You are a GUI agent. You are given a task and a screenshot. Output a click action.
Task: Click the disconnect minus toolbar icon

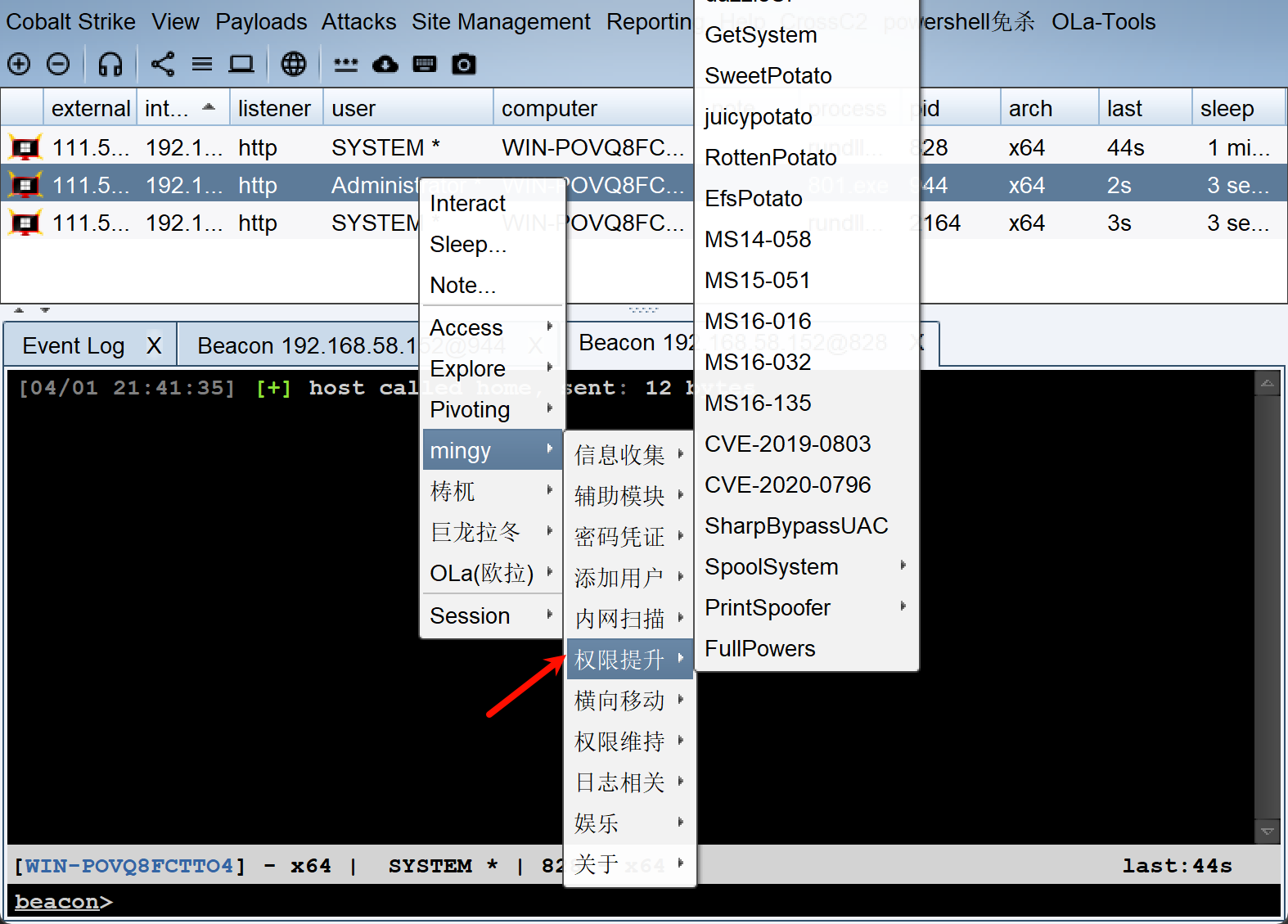(x=58, y=64)
